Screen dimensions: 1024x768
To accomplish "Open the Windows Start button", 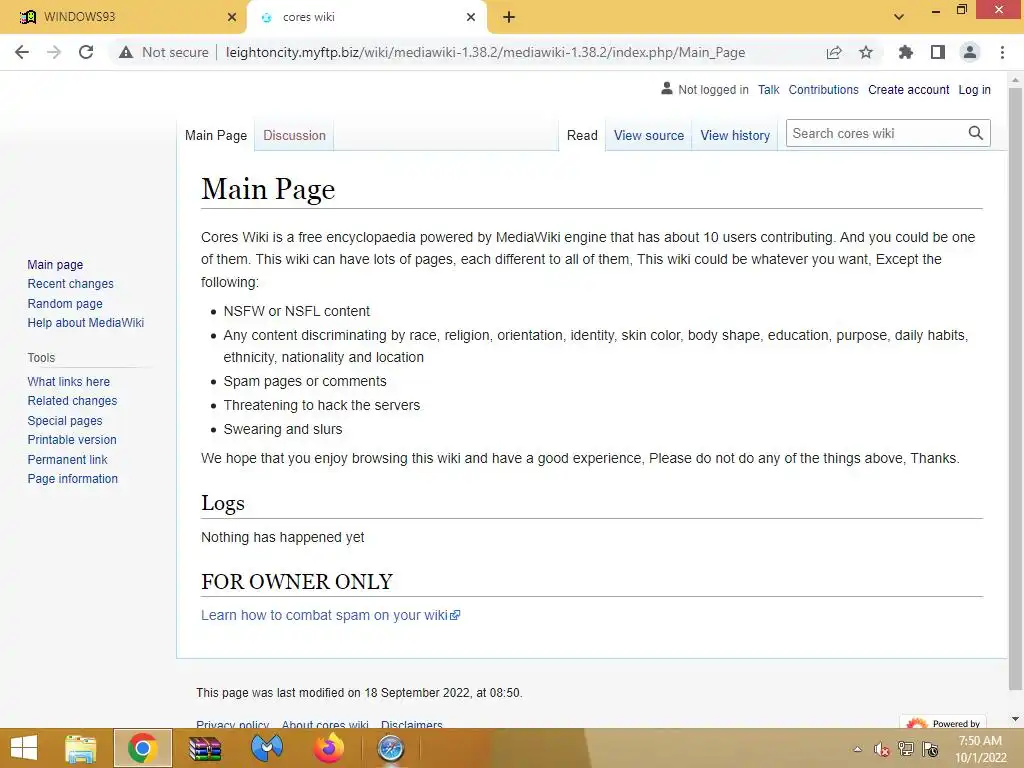I will [24, 748].
